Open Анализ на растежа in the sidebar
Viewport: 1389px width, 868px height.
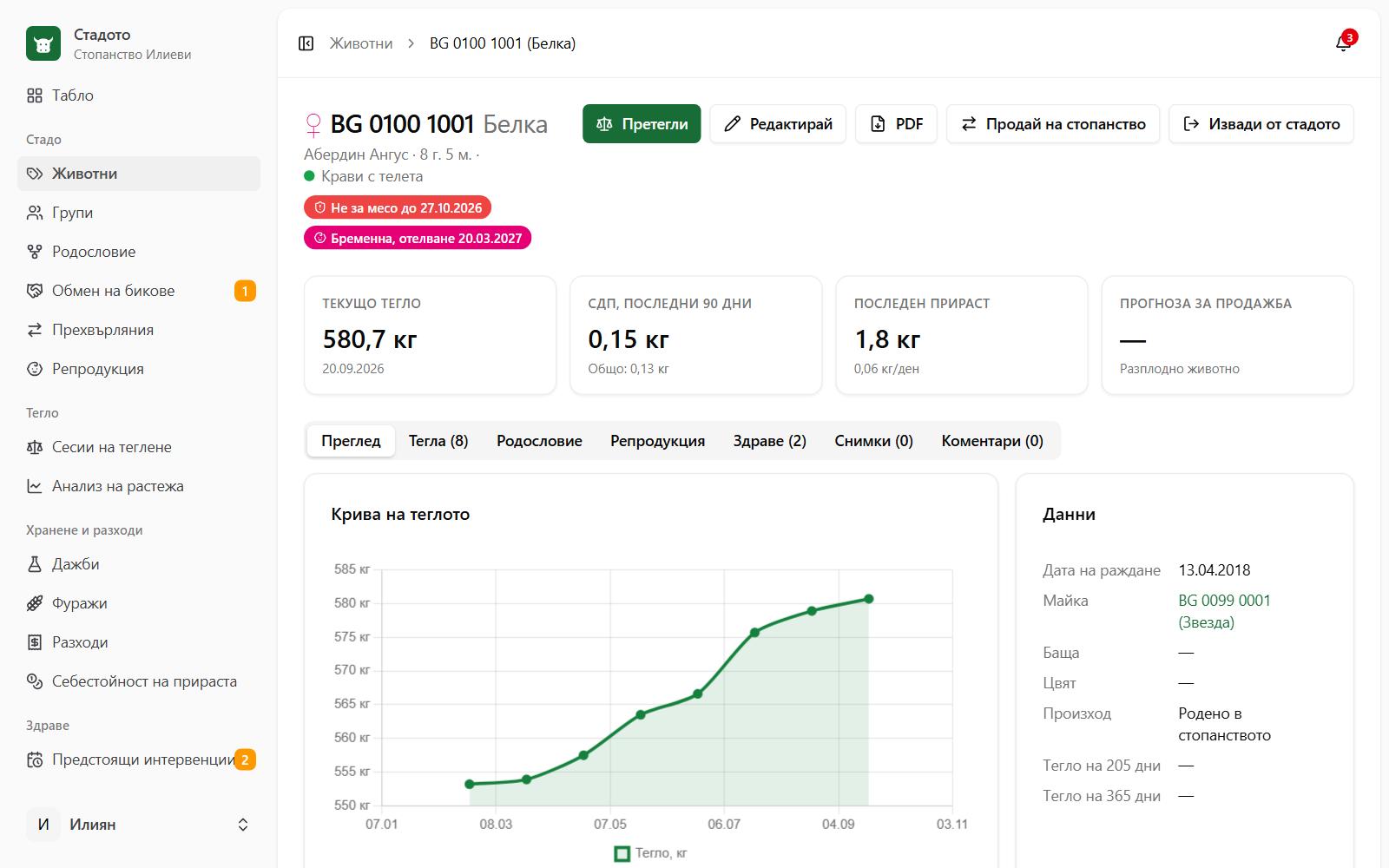pyautogui.click(x=139, y=486)
